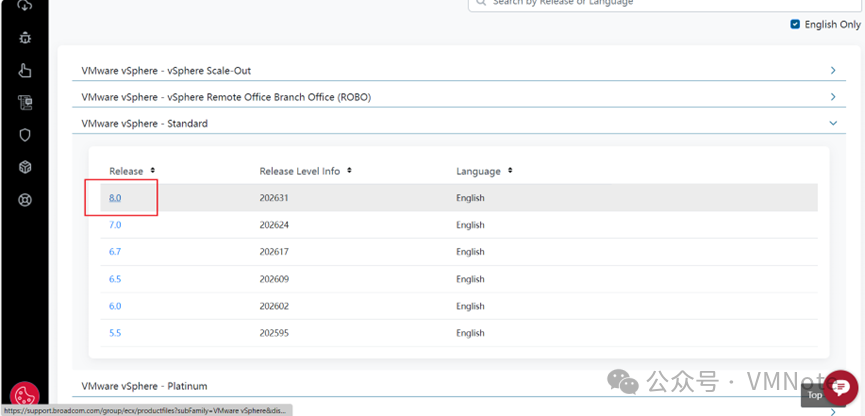Open release 6.0 link
Image resolution: width=865 pixels, height=416 pixels.
coord(115,306)
